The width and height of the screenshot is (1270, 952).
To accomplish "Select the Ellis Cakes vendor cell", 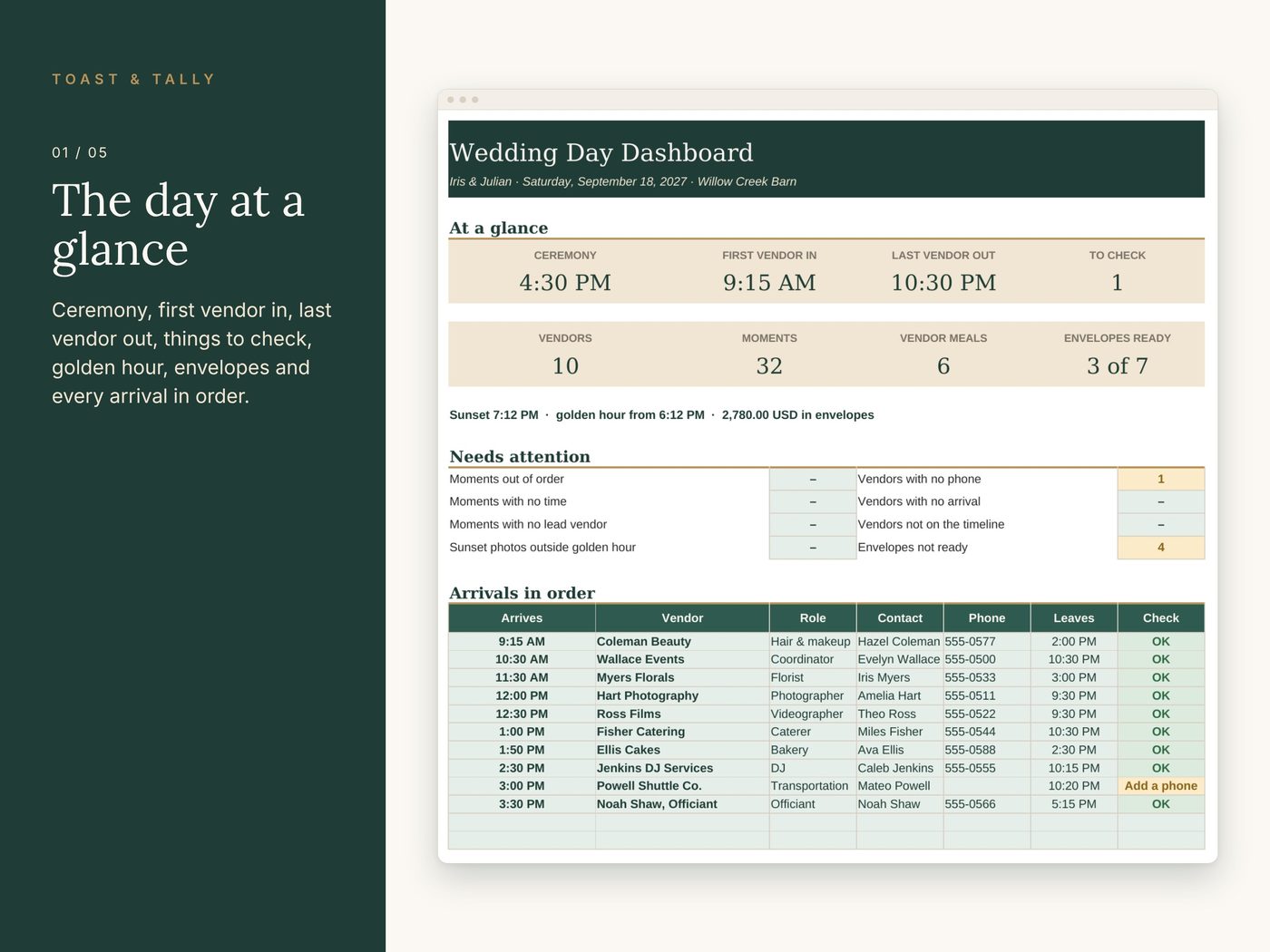I will pyautogui.click(x=682, y=751).
